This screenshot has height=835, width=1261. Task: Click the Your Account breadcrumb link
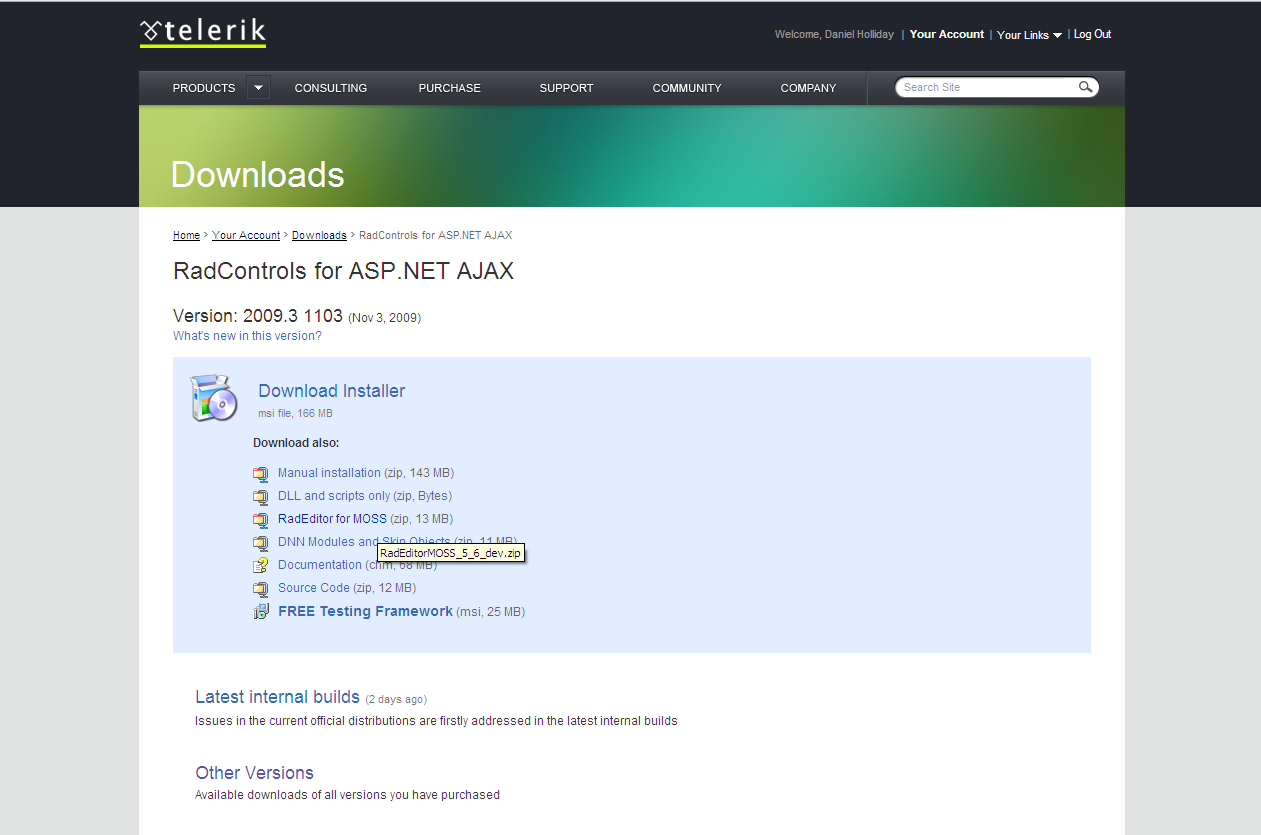[246, 235]
